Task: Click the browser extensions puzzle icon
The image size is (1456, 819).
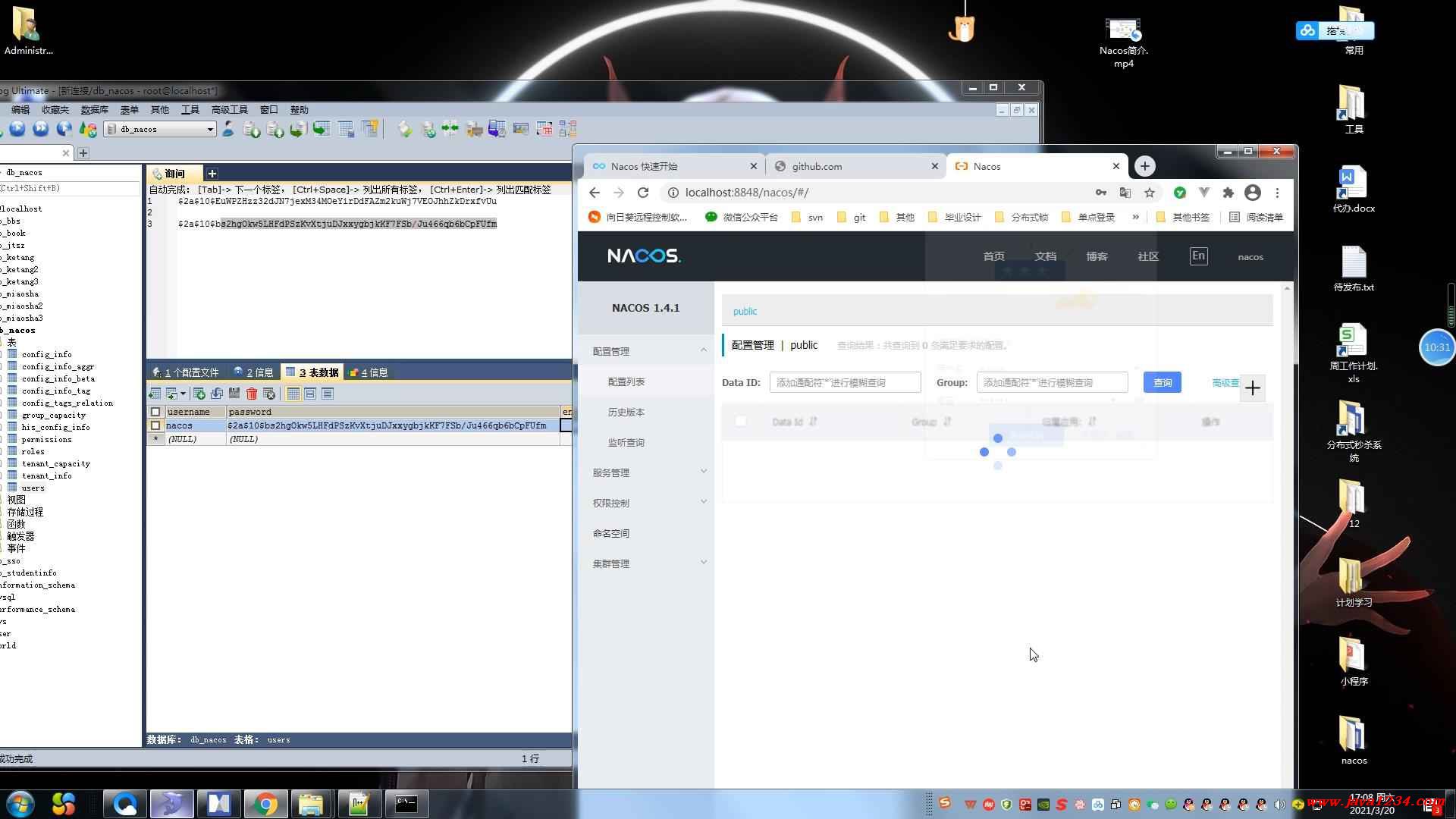Action: click(x=1228, y=193)
